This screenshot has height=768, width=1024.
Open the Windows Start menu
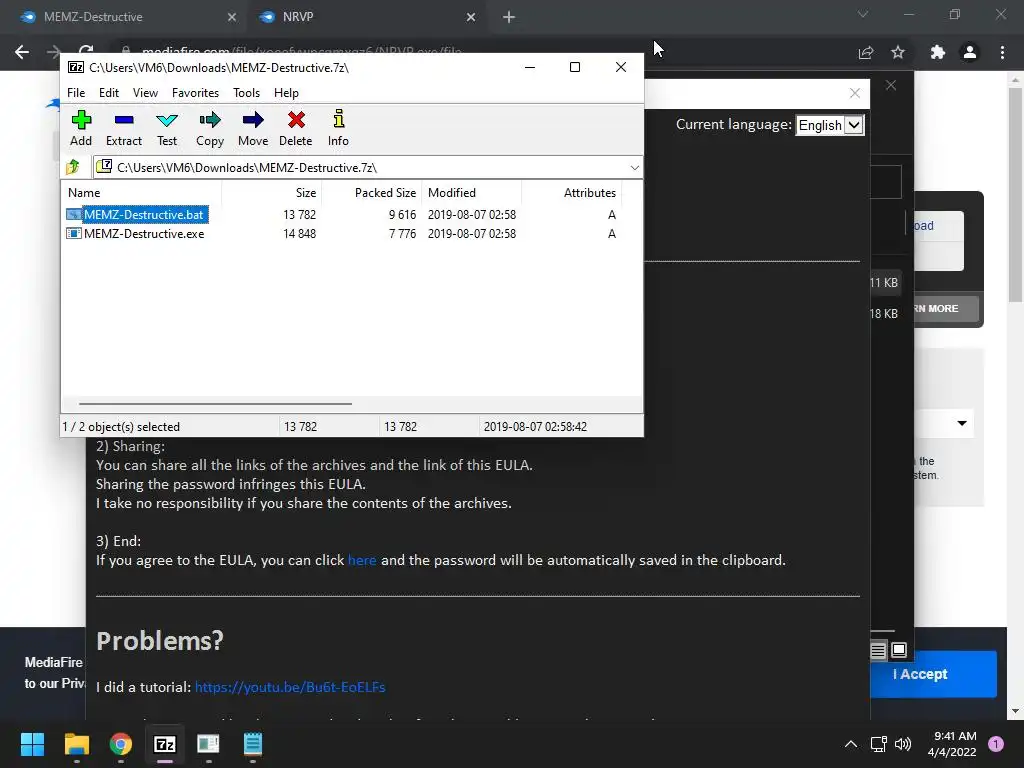point(32,744)
